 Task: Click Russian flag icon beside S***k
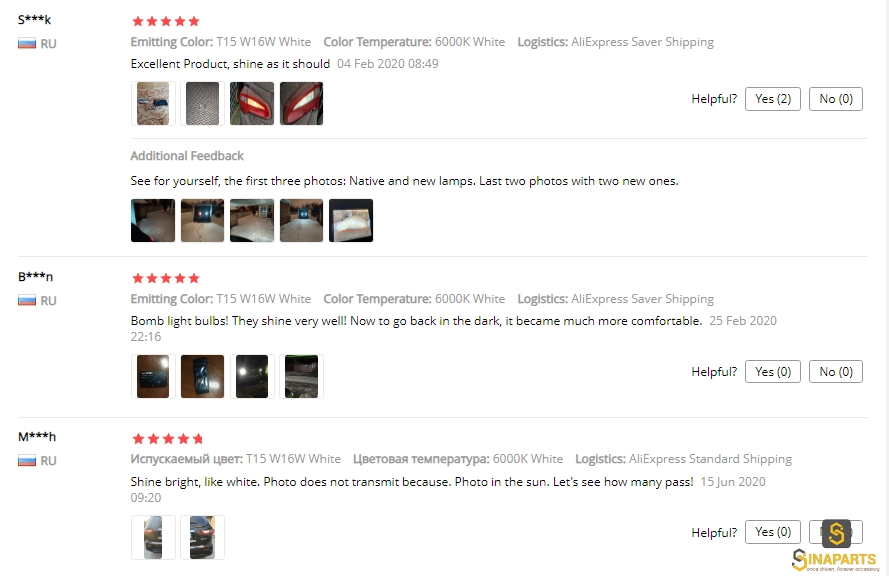27,44
